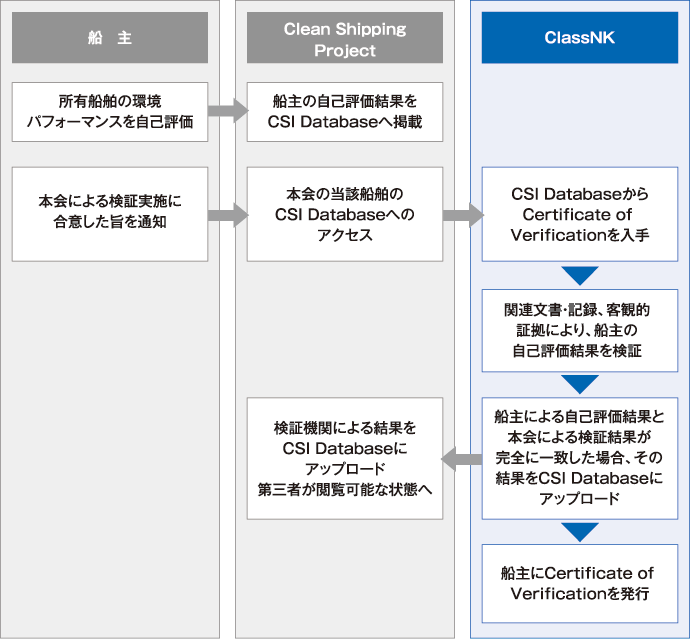Image resolution: width=690 pixels, height=639 pixels.
Task: Select the 関連文書・記録、客観的証拠により box
Action: click(580, 331)
